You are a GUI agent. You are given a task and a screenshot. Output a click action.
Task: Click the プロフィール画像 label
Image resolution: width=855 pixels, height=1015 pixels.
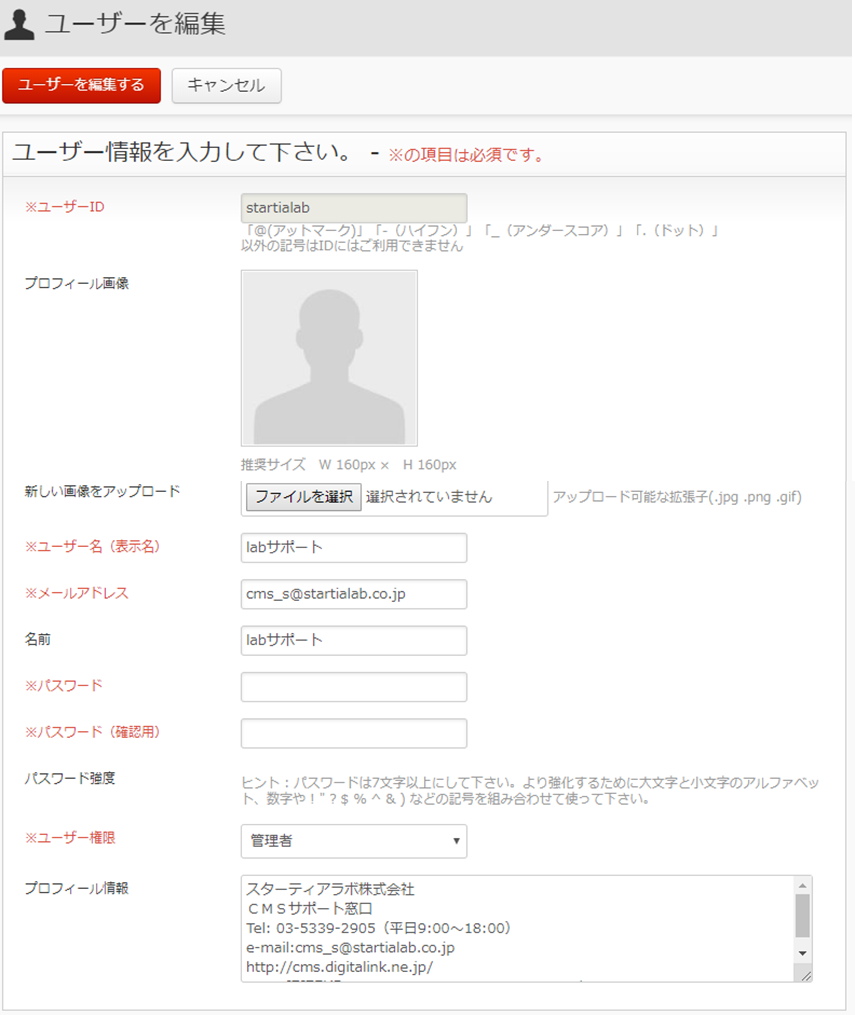[x=76, y=284]
